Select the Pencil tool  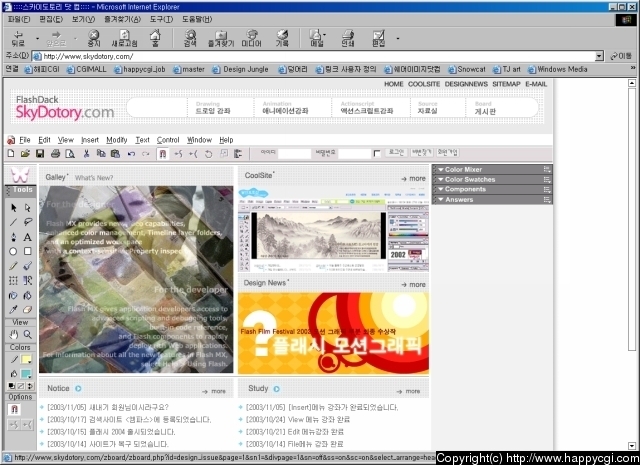pos(13,266)
